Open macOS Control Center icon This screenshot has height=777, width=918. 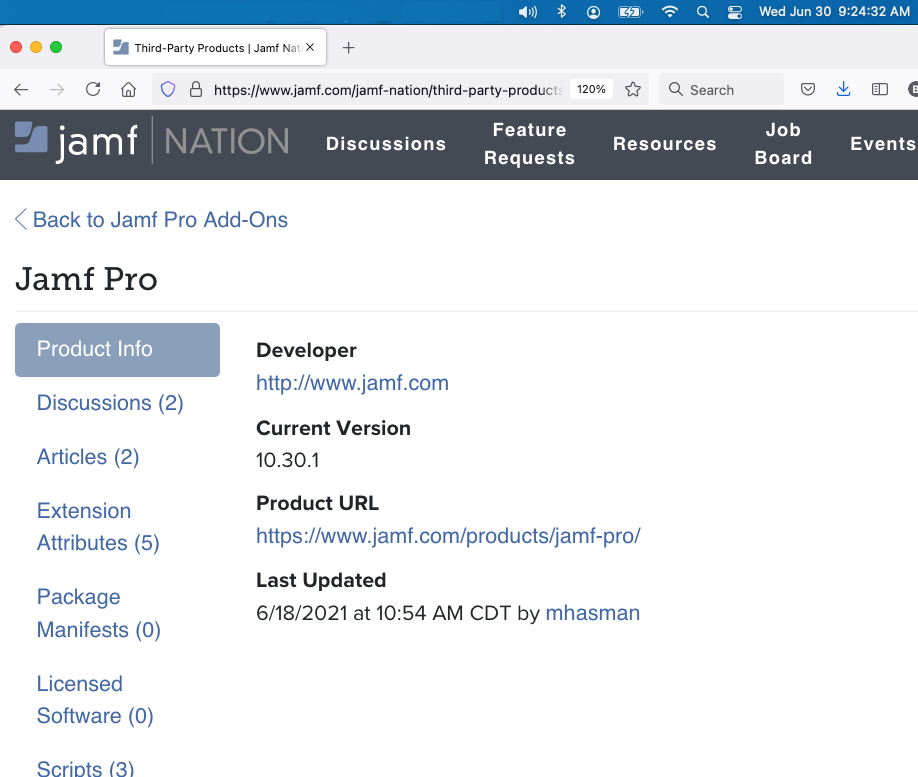[735, 12]
